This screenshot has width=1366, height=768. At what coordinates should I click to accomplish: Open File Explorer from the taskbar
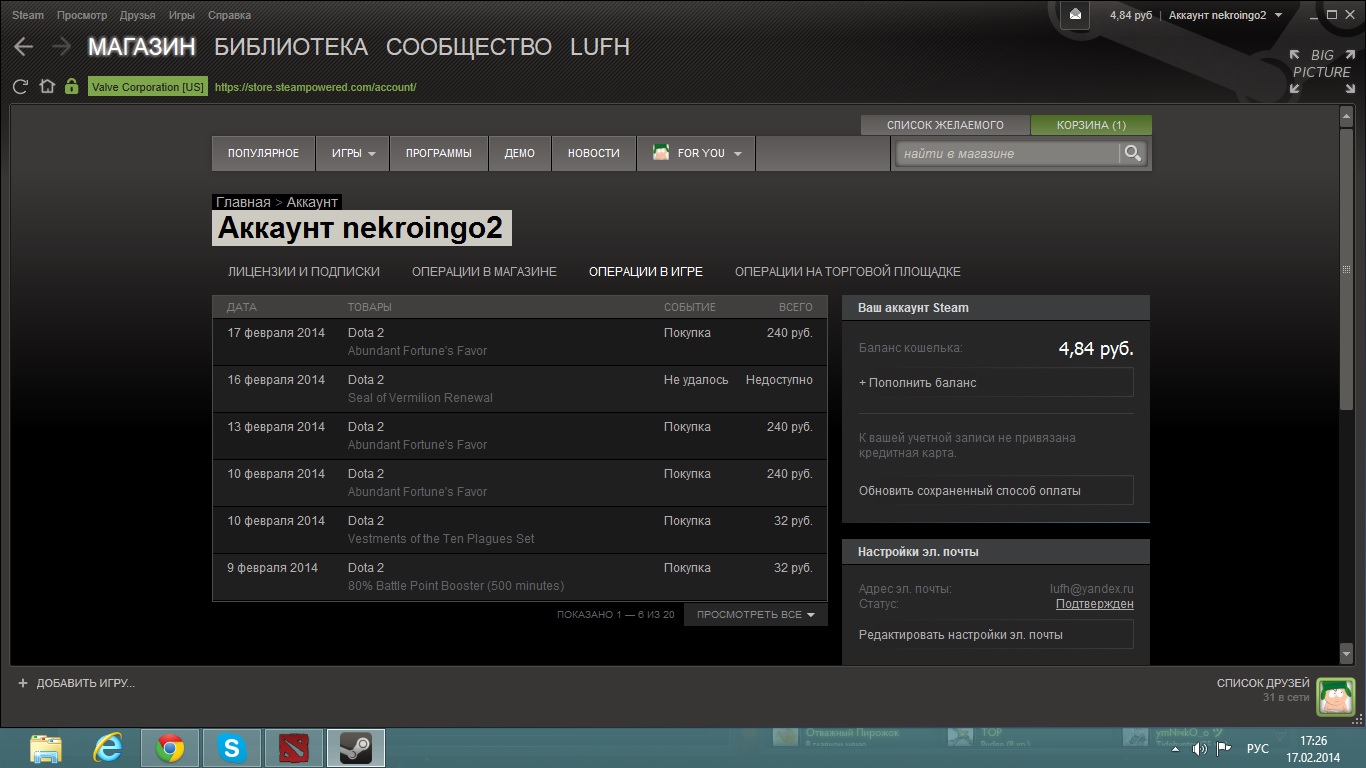[x=46, y=748]
